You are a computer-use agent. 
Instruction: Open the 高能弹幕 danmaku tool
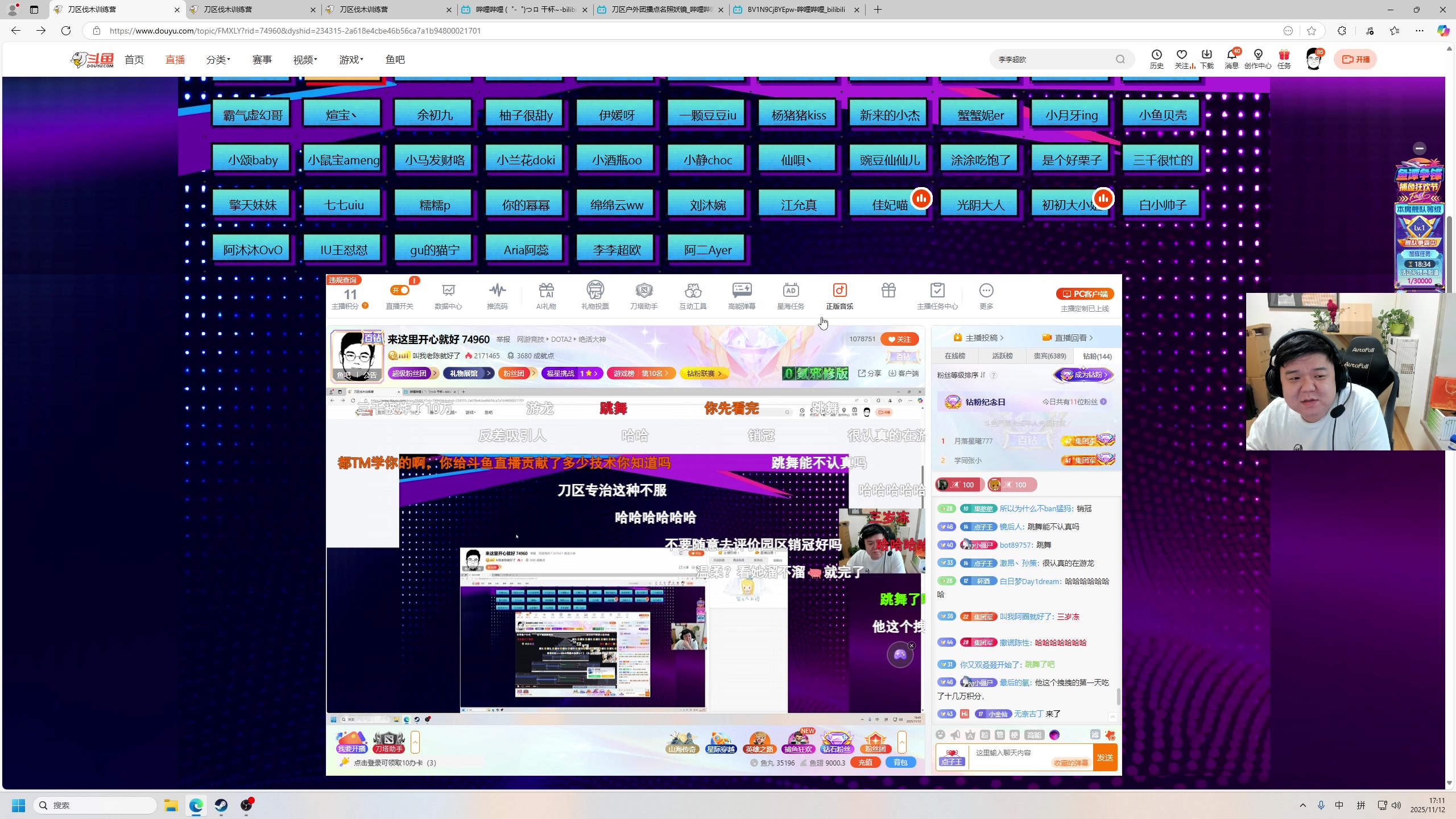741,295
